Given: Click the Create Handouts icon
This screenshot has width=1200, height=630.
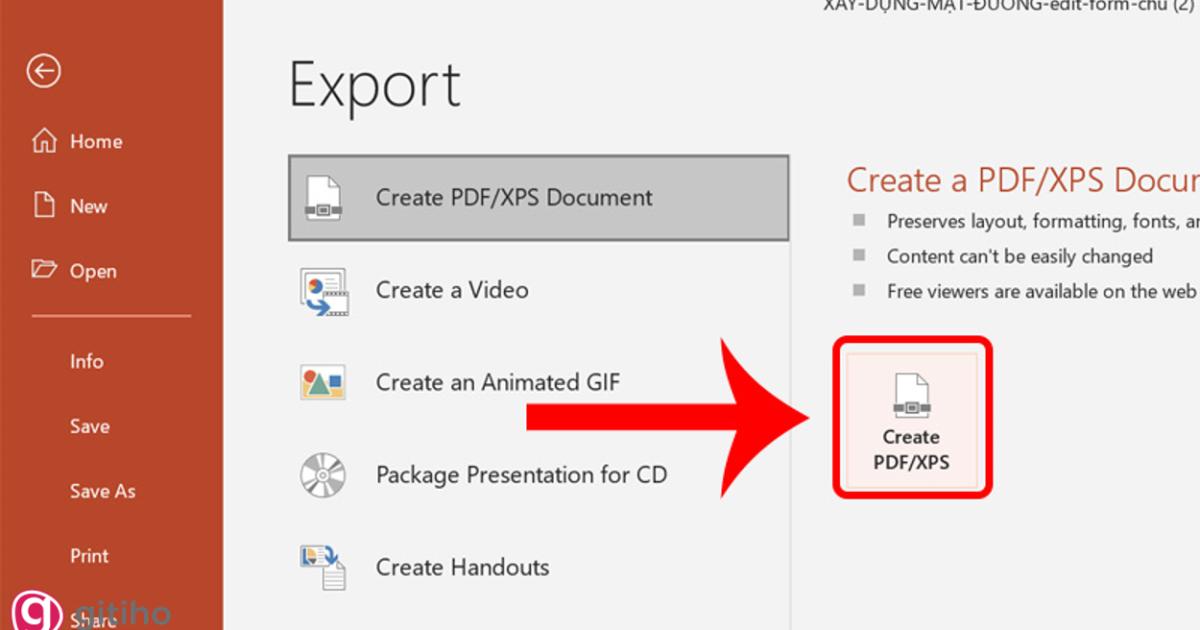Looking at the screenshot, I should (322, 566).
